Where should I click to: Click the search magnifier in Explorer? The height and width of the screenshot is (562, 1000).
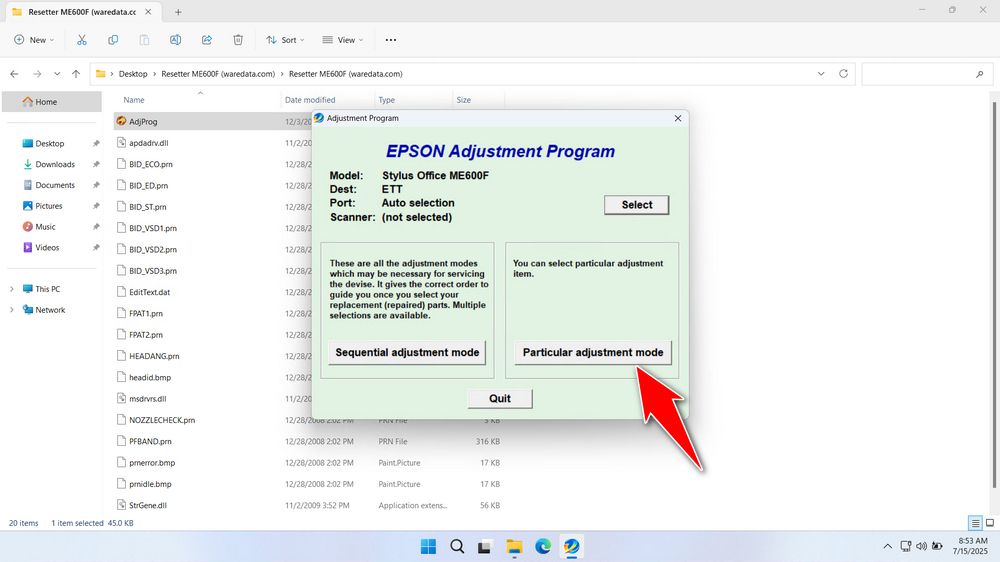tap(980, 74)
